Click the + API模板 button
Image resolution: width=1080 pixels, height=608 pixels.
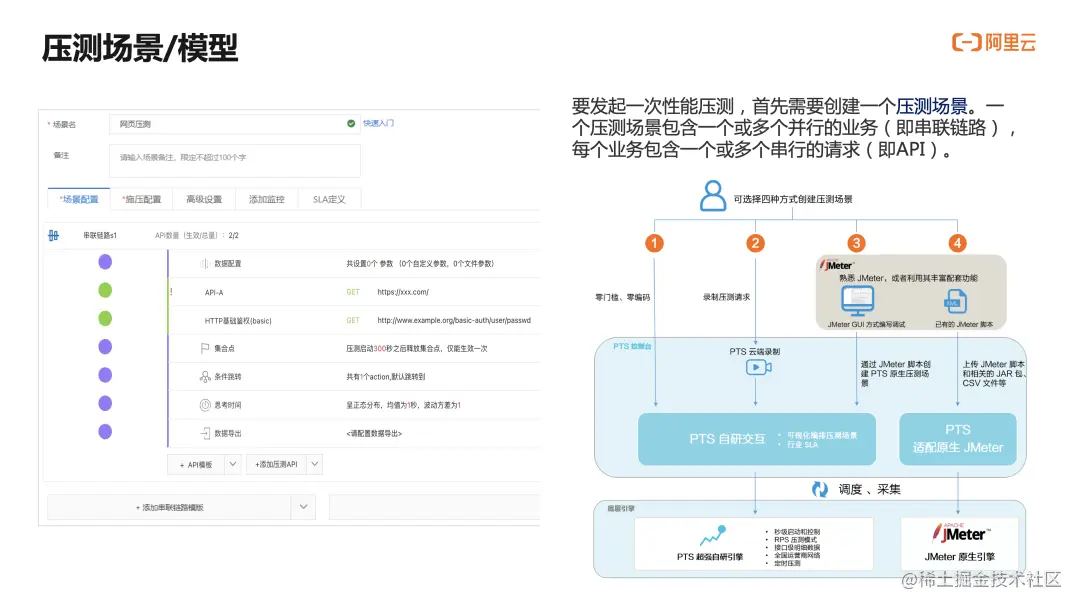[x=196, y=464]
